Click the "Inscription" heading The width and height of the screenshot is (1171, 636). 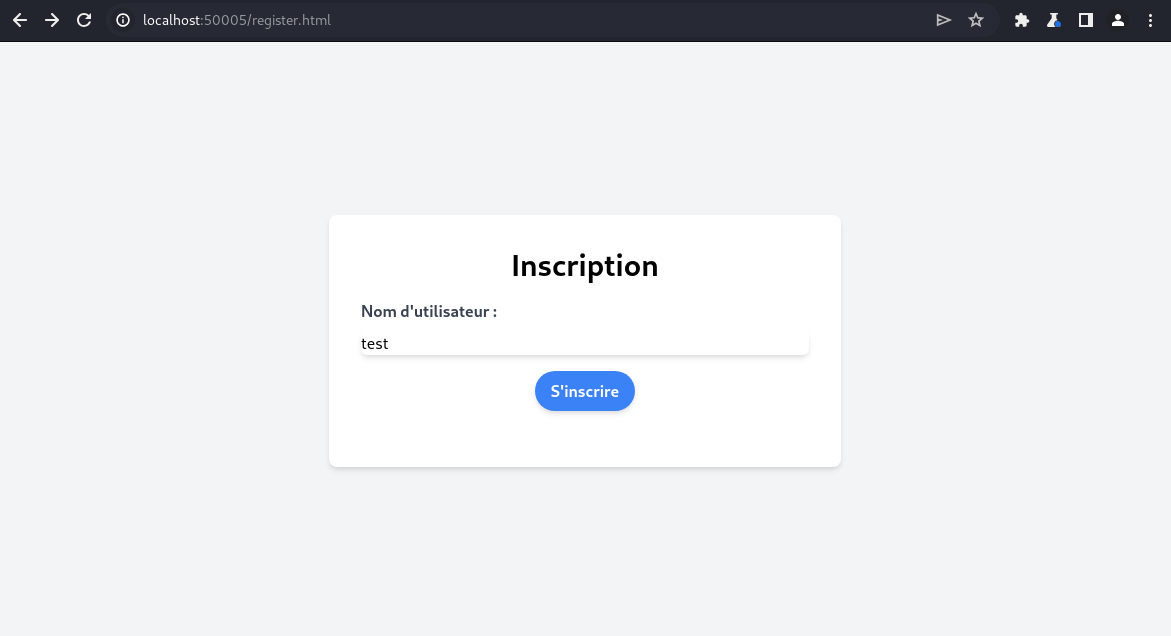585,266
